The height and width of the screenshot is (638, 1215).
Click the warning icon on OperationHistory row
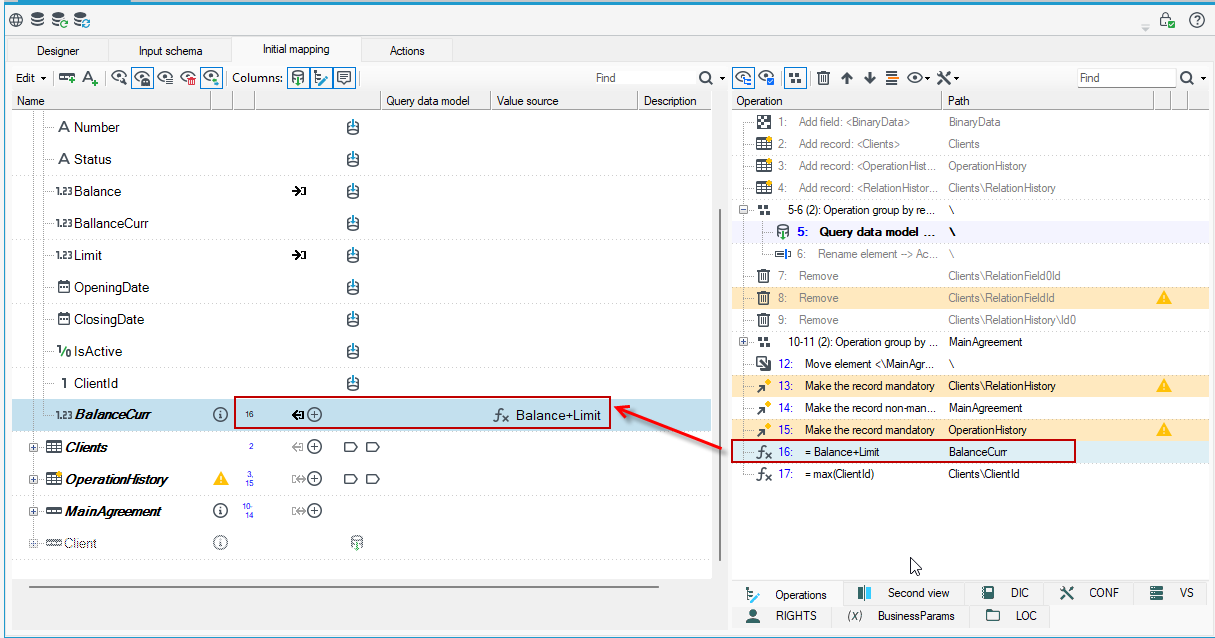tap(221, 479)
